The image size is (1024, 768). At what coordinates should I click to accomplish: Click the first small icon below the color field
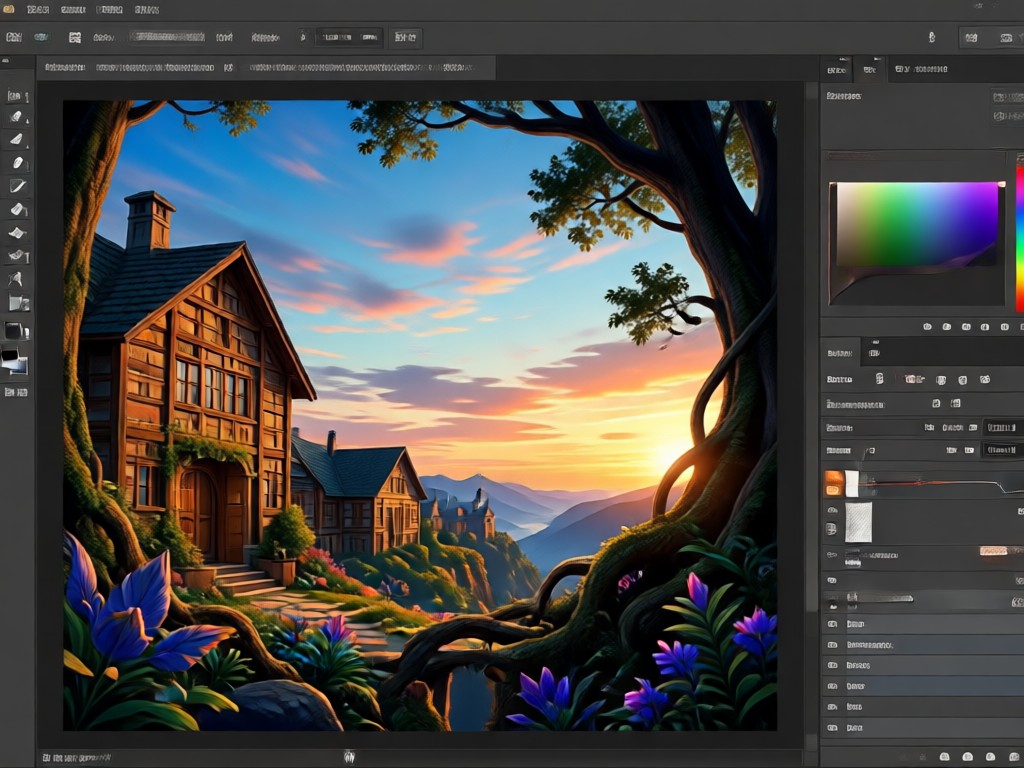(x=927, y=327)
